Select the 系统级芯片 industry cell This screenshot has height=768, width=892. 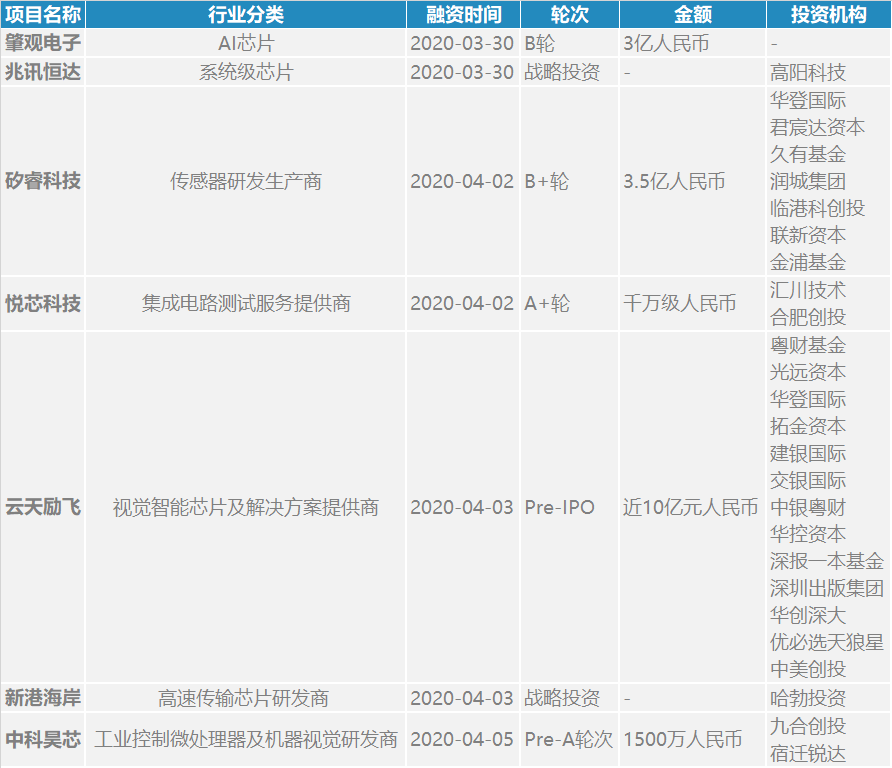click(x=246, y=72)
